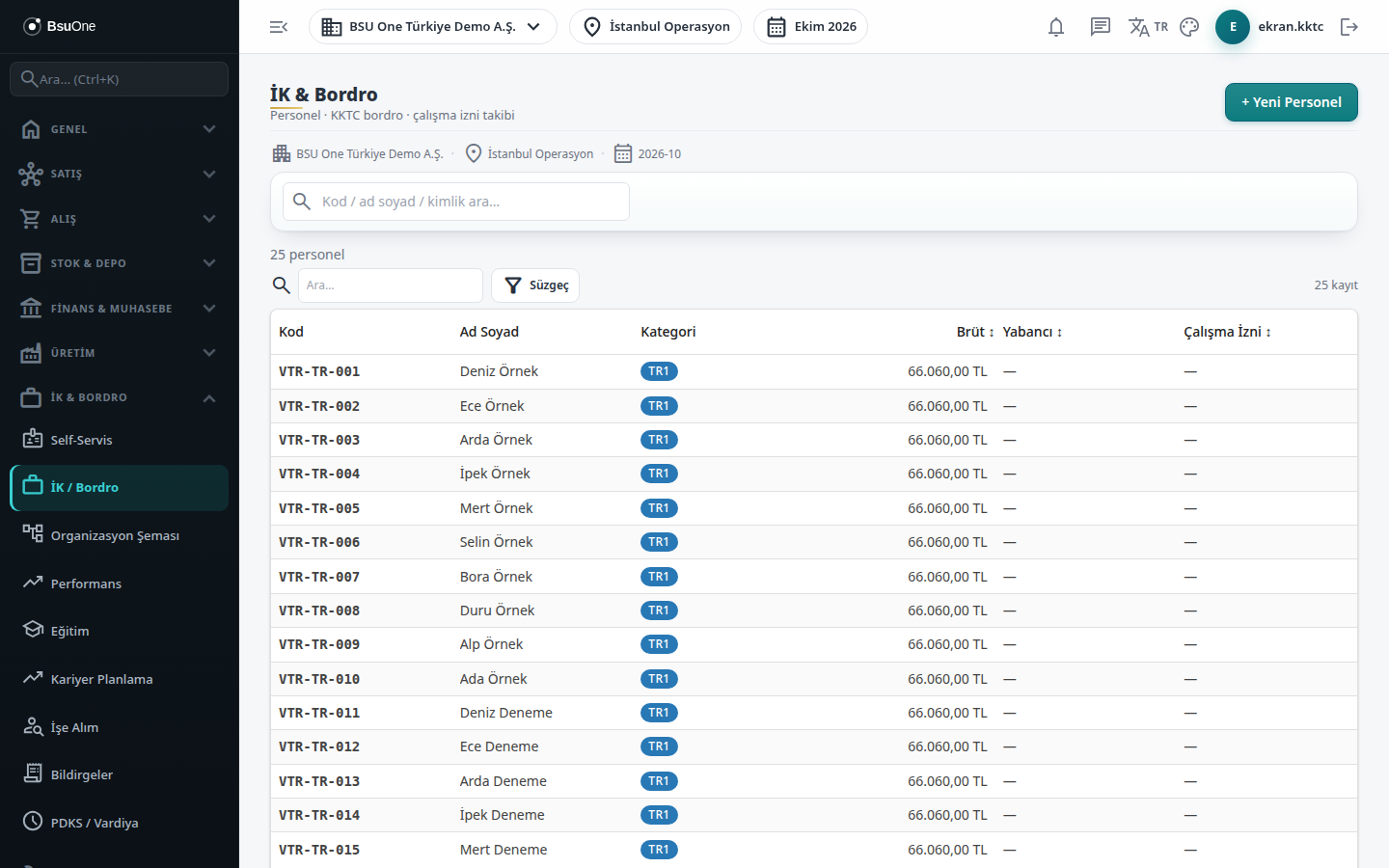Viewport: 1389px width, 868px height.
Task: Open PDKS / Vardiya page
Action: 120,823
